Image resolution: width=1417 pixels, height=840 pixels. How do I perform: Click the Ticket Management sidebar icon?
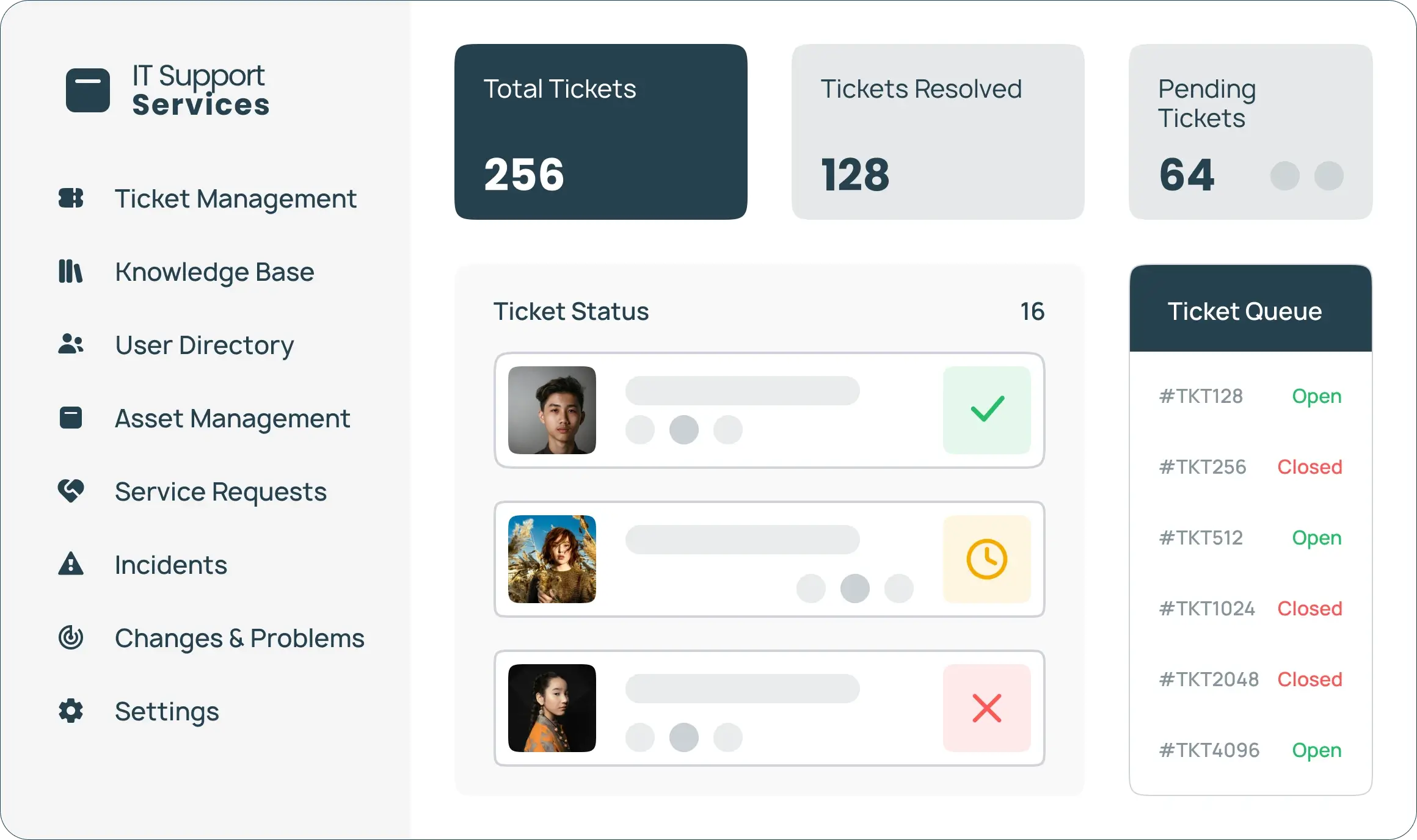click(71, 198)
